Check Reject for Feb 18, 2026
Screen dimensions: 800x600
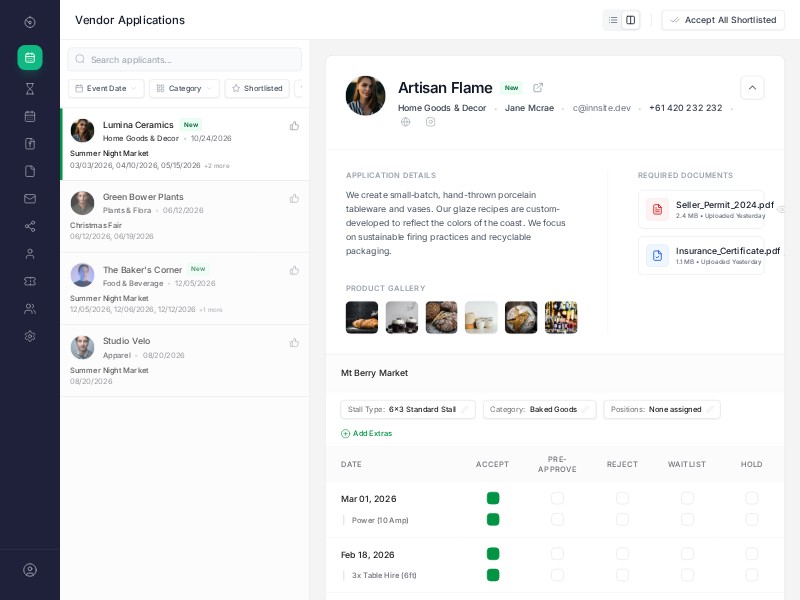(x=623, y=554)
